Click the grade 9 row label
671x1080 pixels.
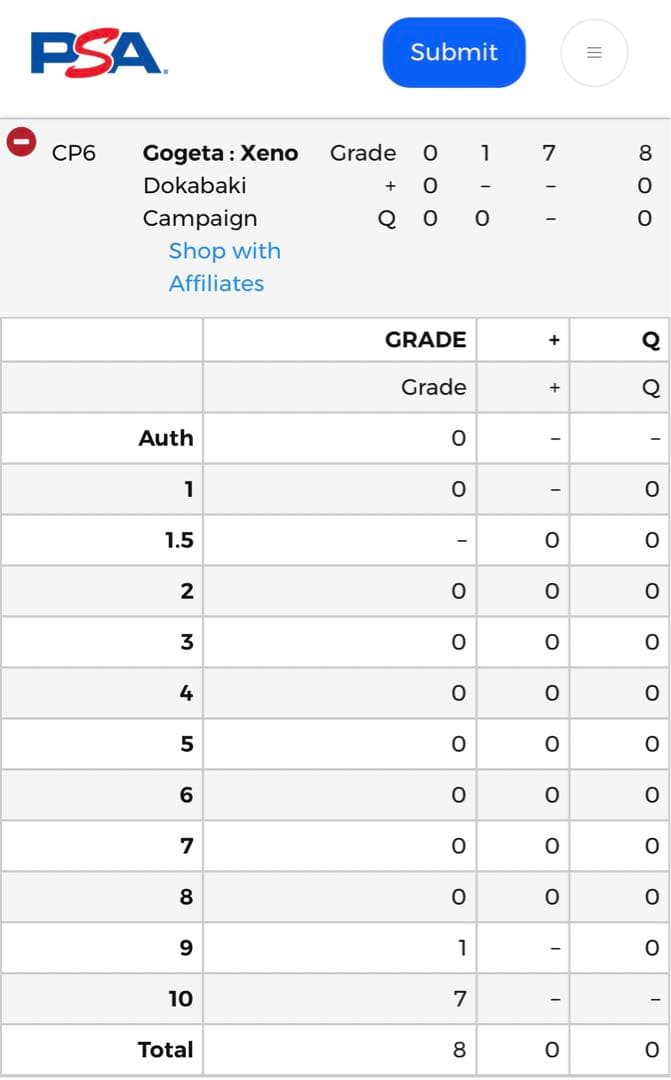187,948
